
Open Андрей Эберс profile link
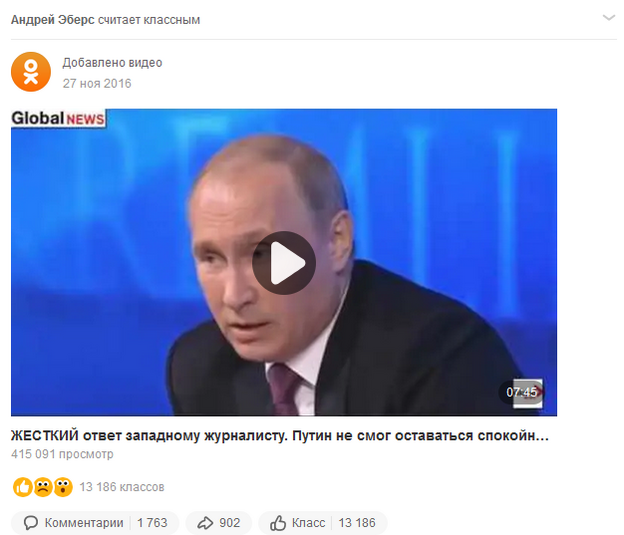click(x=53, y=20)
